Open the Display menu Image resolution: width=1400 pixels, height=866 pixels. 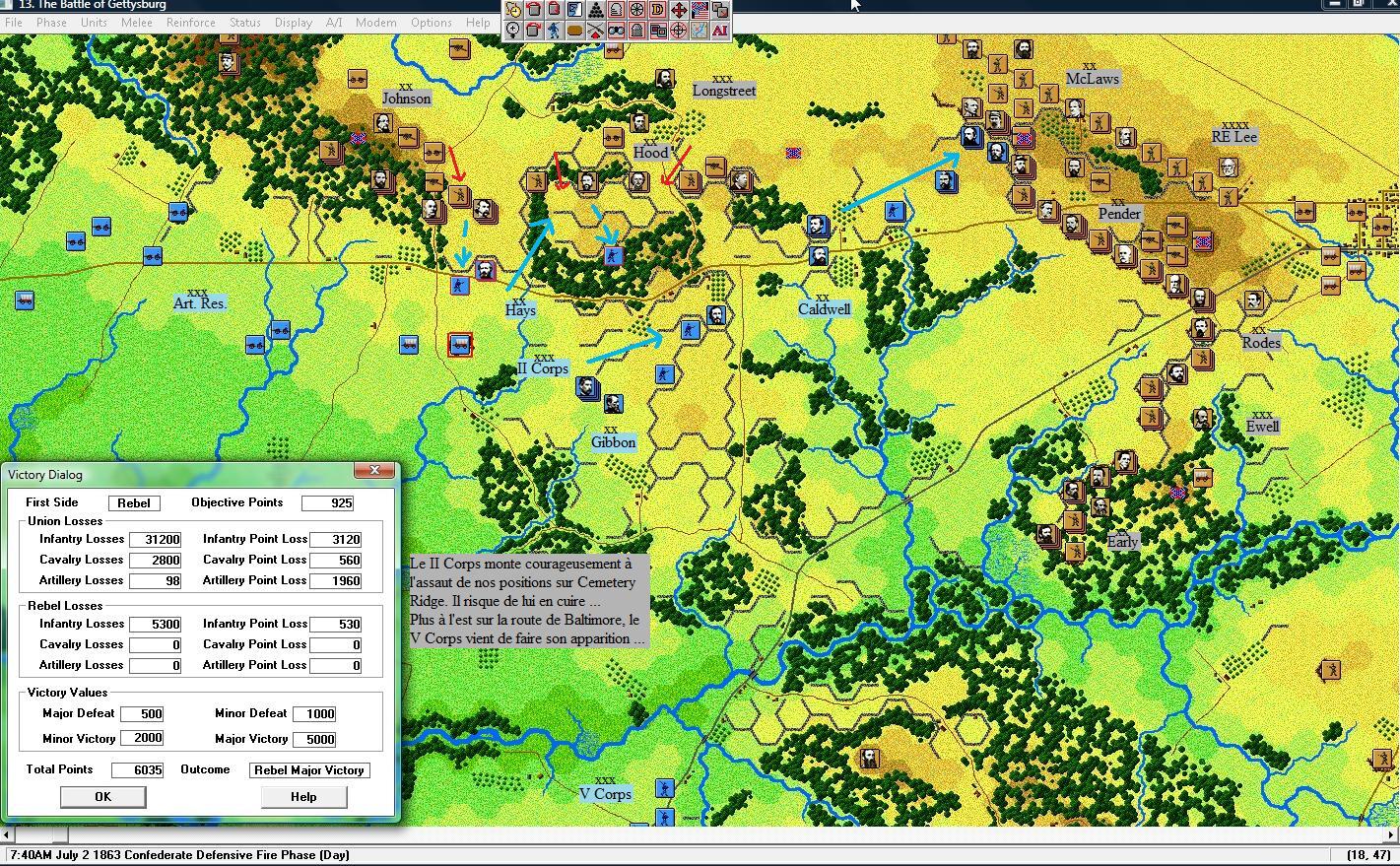click(x=294, y=22)
